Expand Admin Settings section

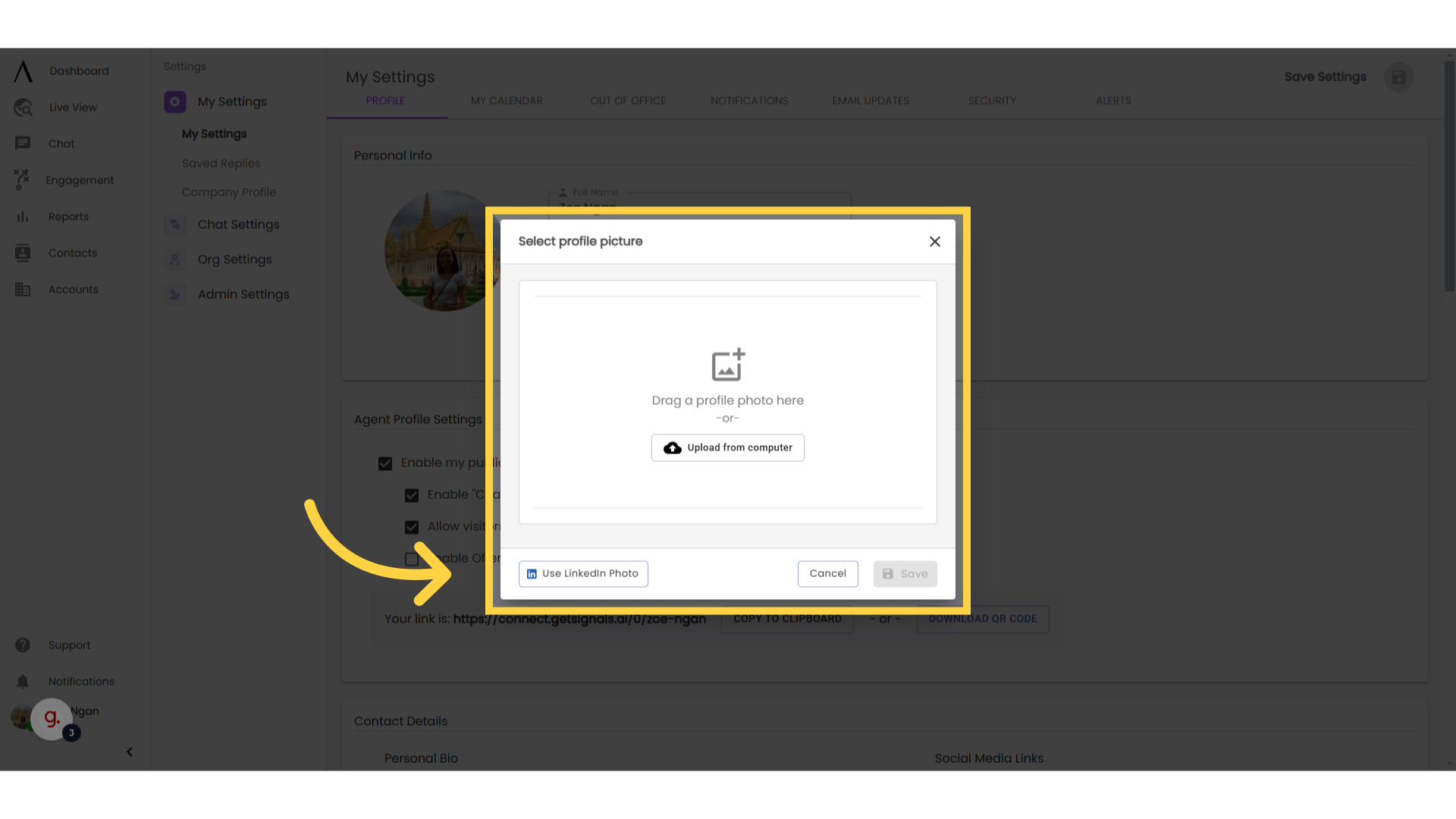pos(243,294)
